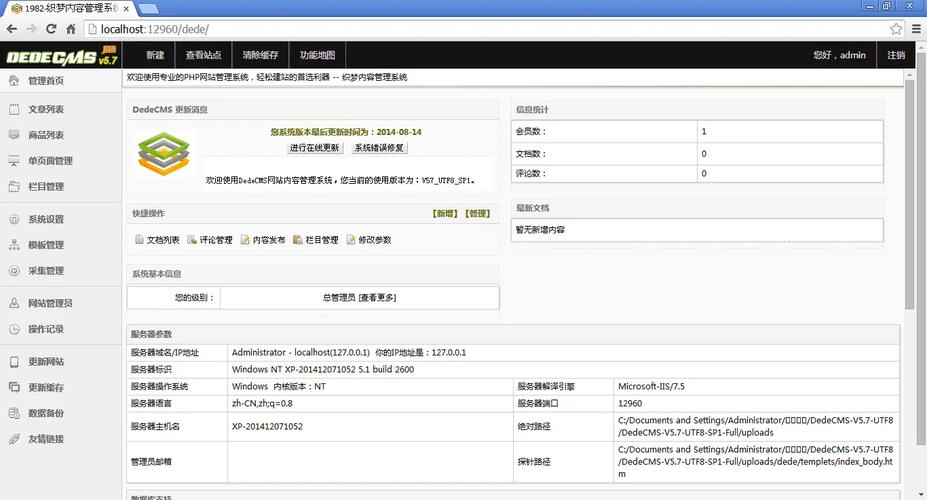This screenshot has height=500, width=927.
Task: Open 文章列表 sidebar link text
Action: 46,109
